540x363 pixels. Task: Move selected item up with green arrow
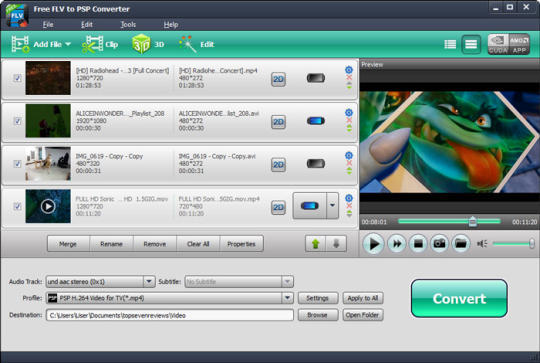[315, 244]
